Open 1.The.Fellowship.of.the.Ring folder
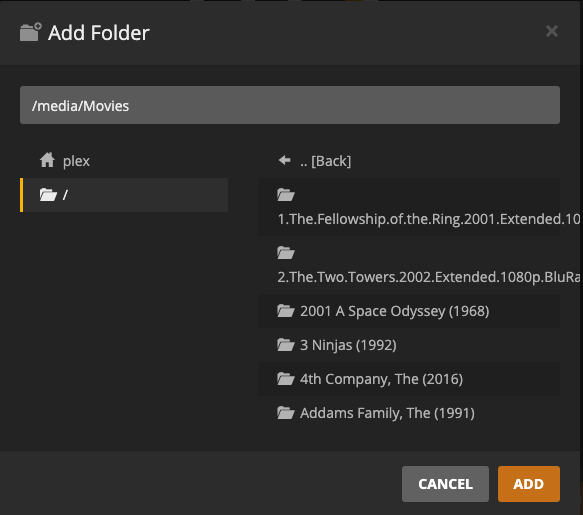Viewport: 583px width, 515px height. tap(409, 207)
